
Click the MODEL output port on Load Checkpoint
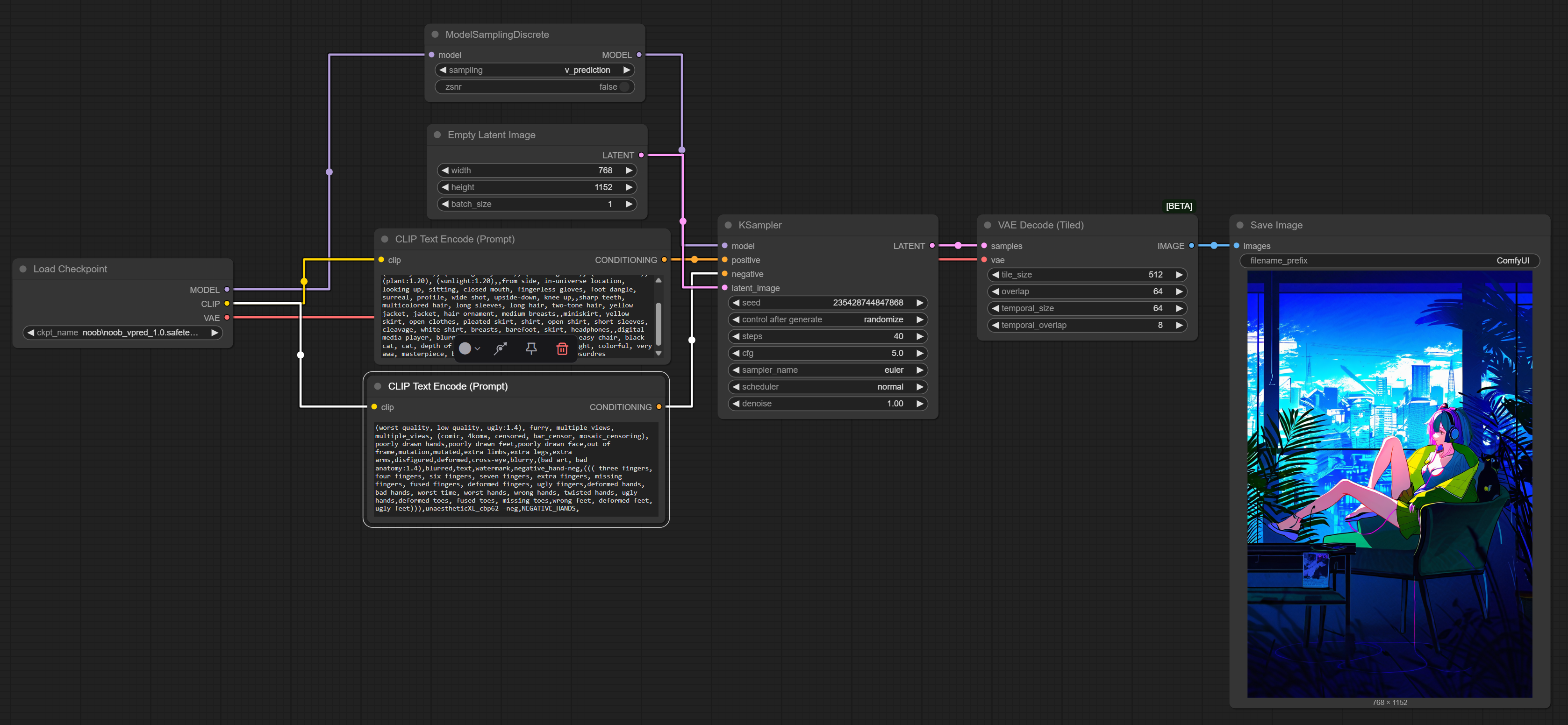[x=227, y=290]
